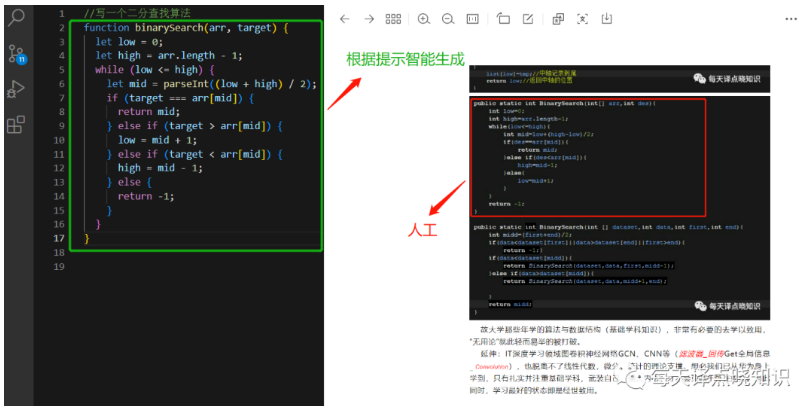Click the comment line //写一个二分查找算法
The height and width of the screenshot is (406, 803).
click(137, 13)
